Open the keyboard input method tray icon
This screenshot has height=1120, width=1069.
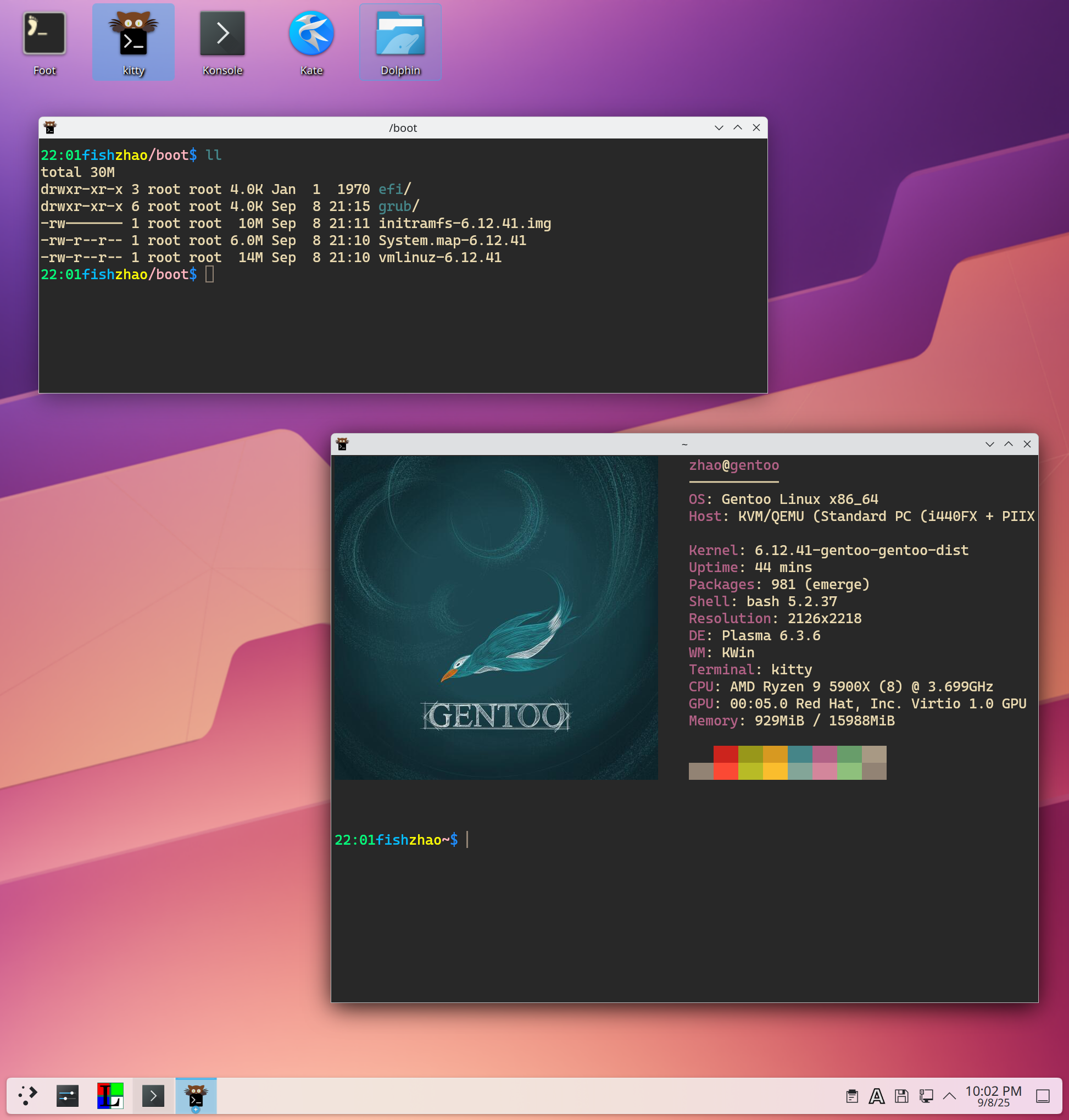876,1095
